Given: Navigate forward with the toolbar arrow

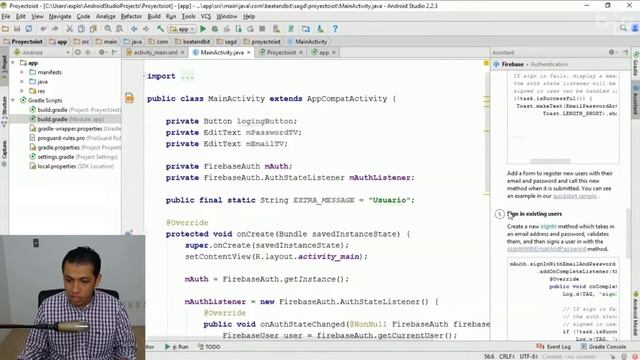Looking at the screenshot, I should (x=146, y=29).
